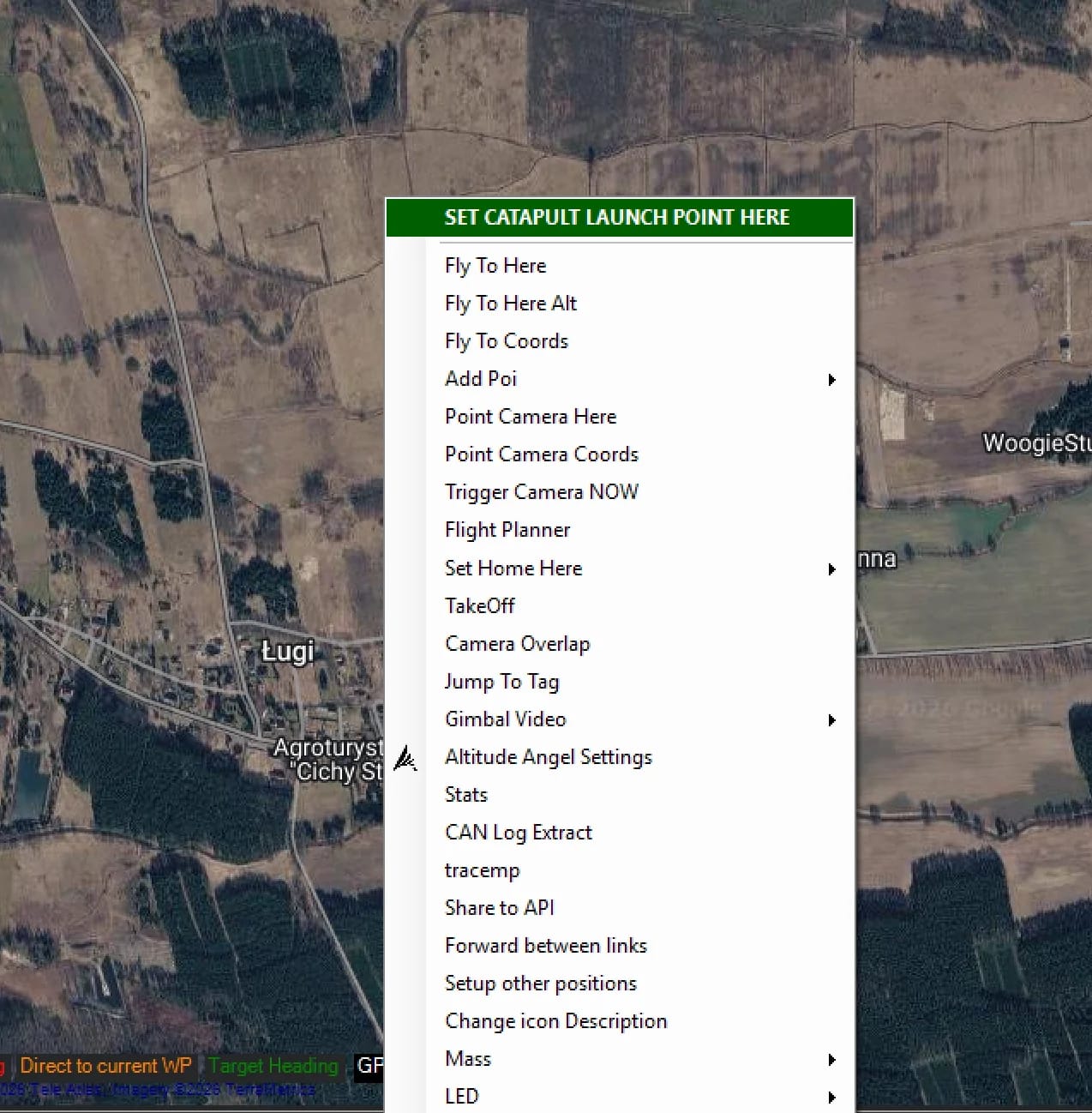Screen dimensions: 1092x1113
Task: Open the Flight Planner
Action: [x=619, y=530]
